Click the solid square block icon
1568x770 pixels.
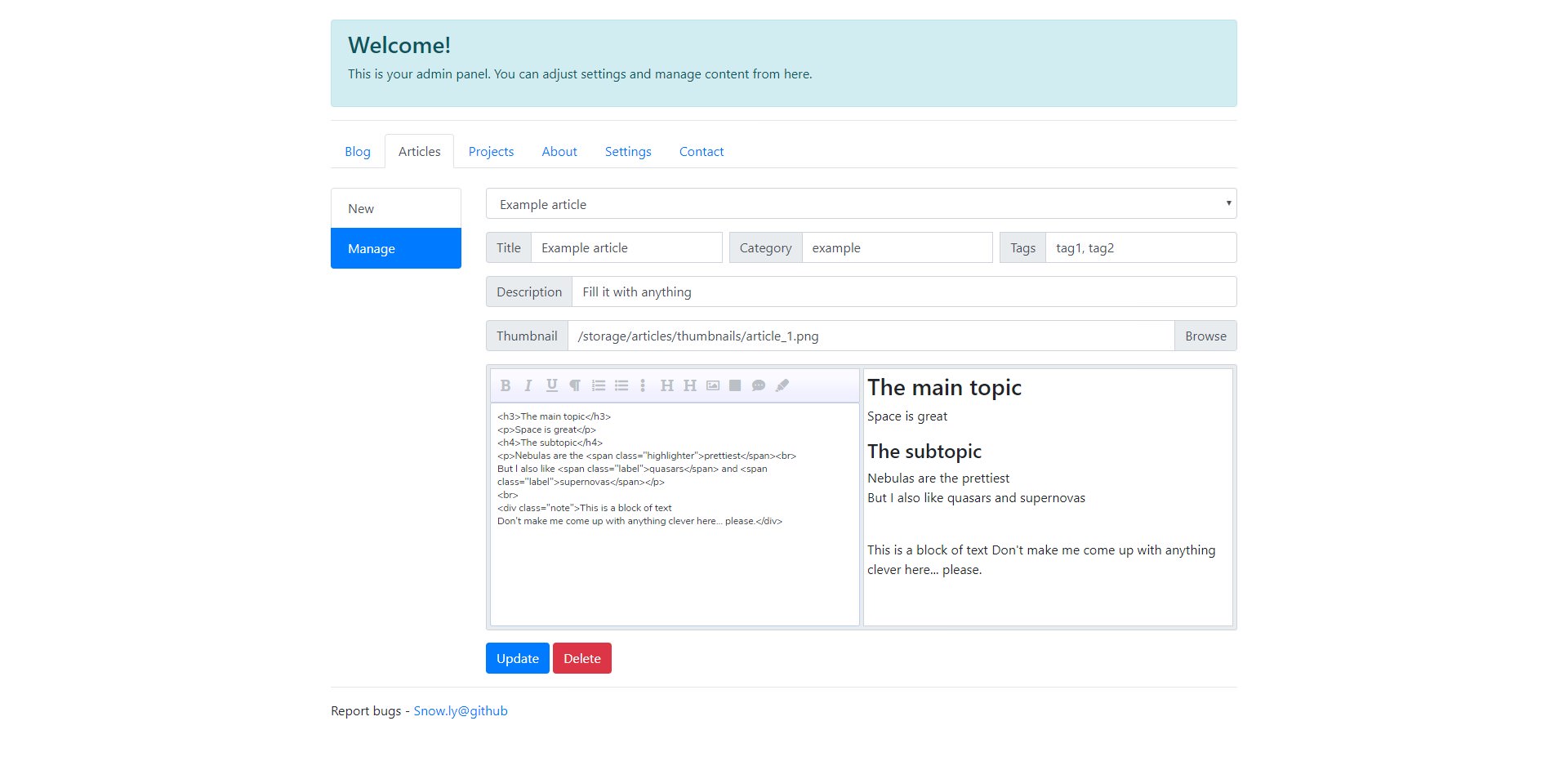[x=735, y=385]
